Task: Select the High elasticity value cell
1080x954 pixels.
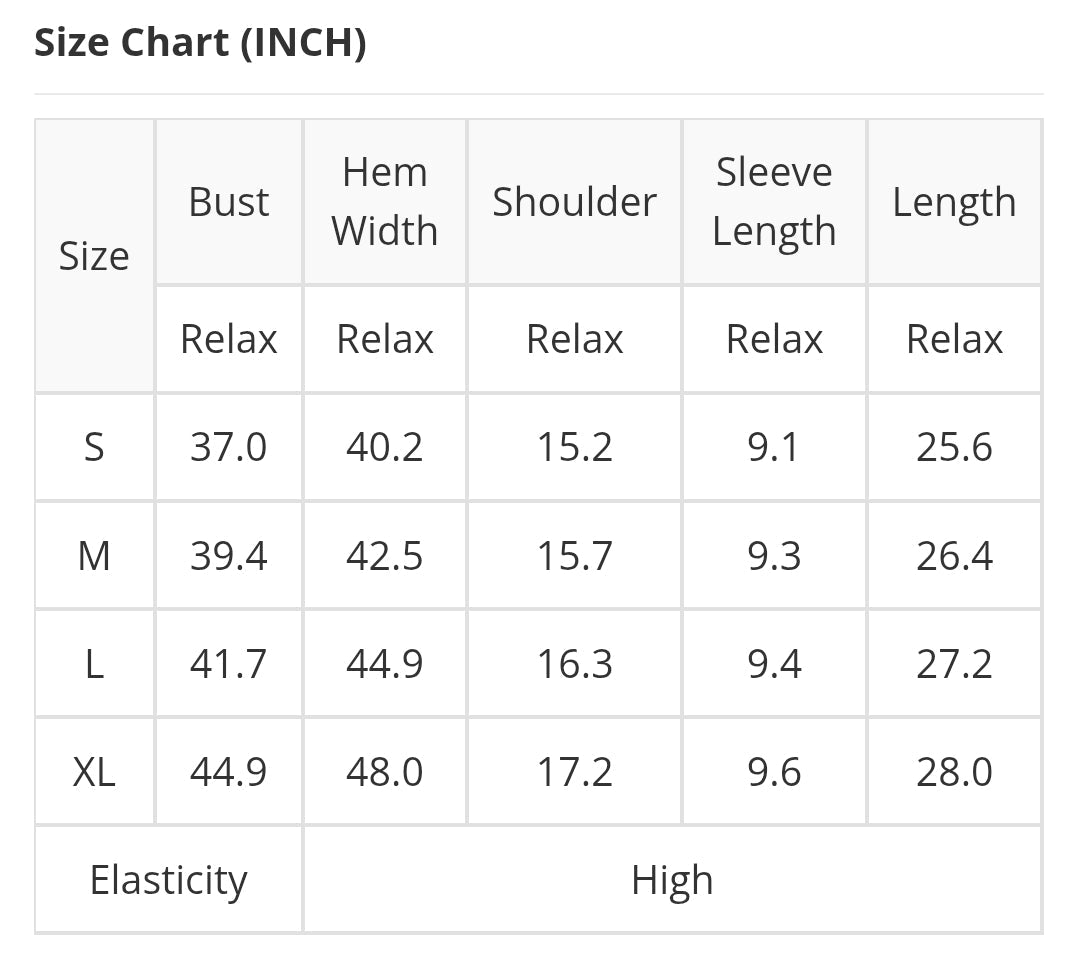Action: (x=672, y=880)
